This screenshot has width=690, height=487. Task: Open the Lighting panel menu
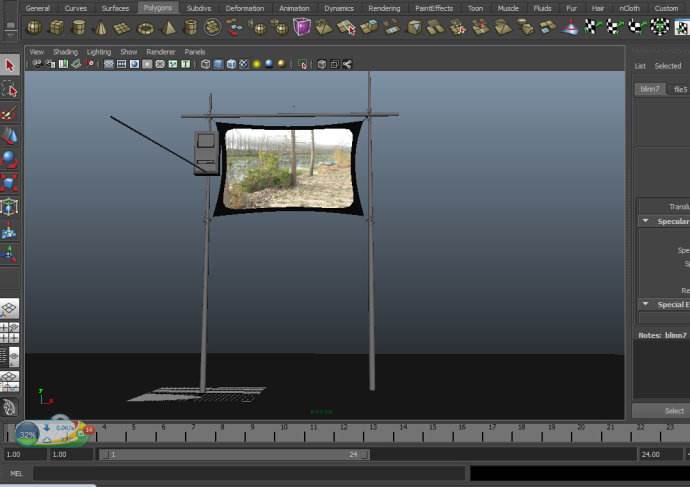(x=99, y=52)
